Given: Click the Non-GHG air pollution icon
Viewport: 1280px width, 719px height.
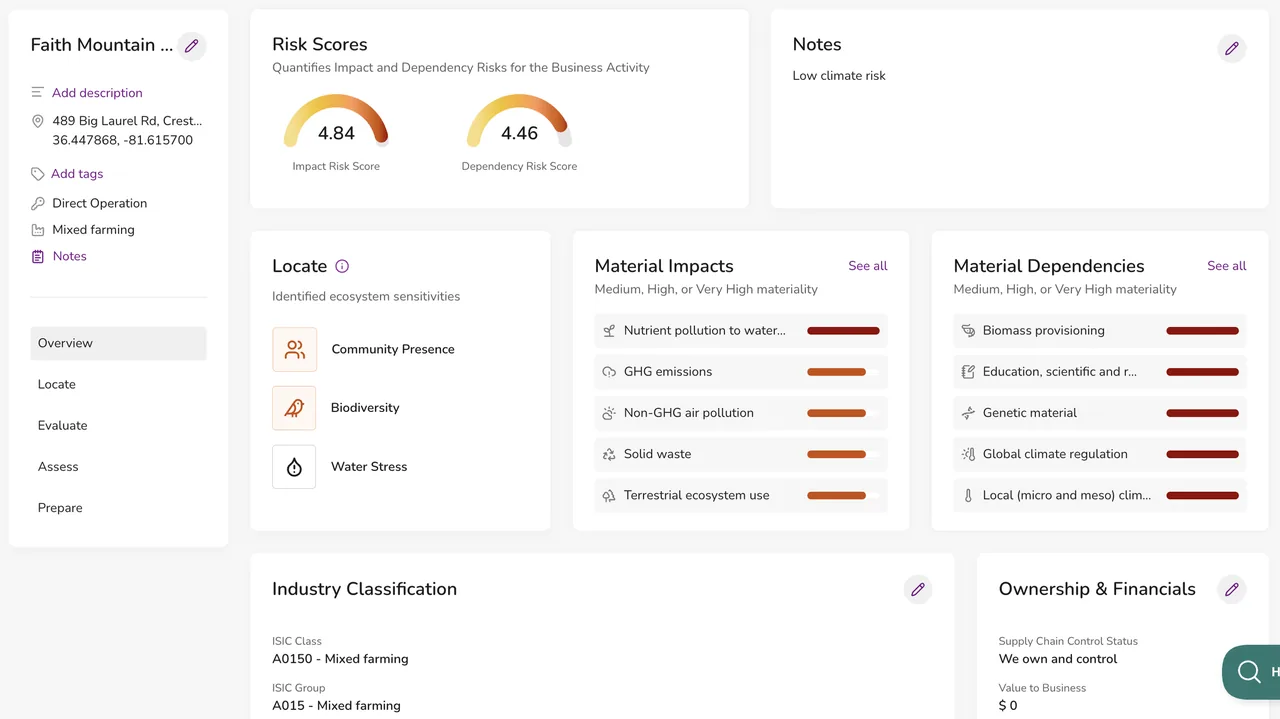Looking at the screenshot, I should (609, 413).
